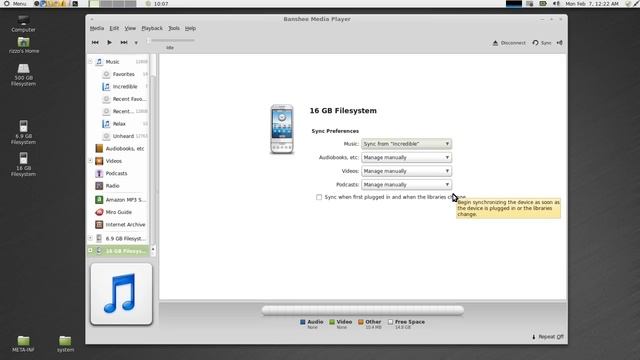Image resolution: width=640 pixels, height=360 pixels.
Task: Expand the Videos tree node
Action: [90, 161]
